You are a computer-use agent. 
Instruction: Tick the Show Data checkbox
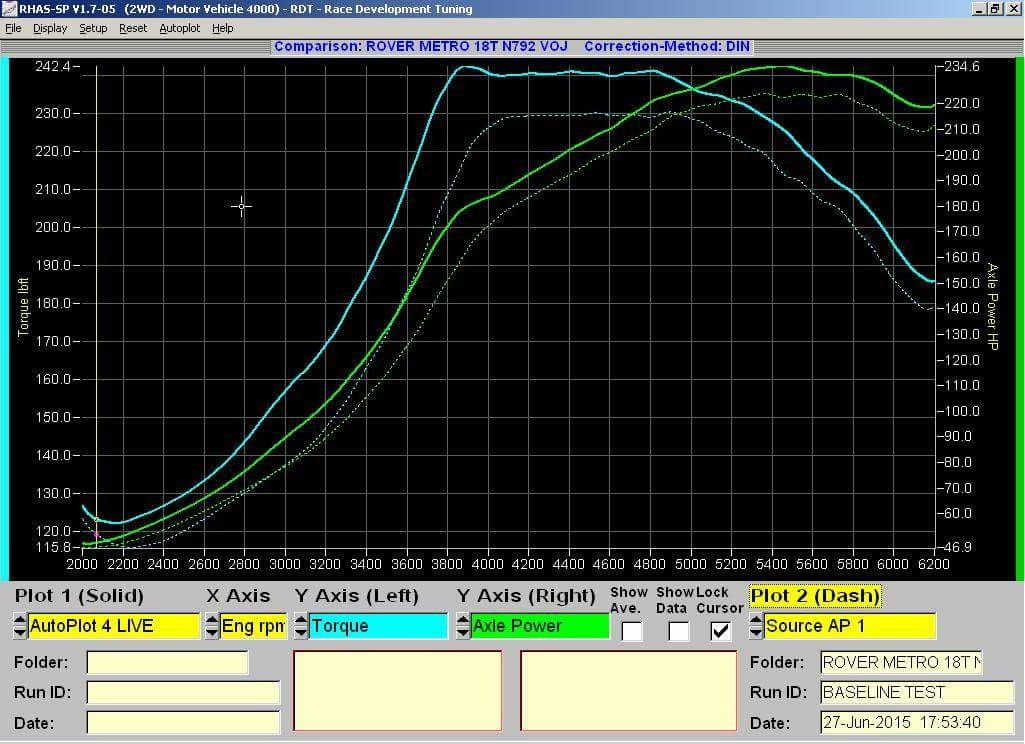(678, 631)
